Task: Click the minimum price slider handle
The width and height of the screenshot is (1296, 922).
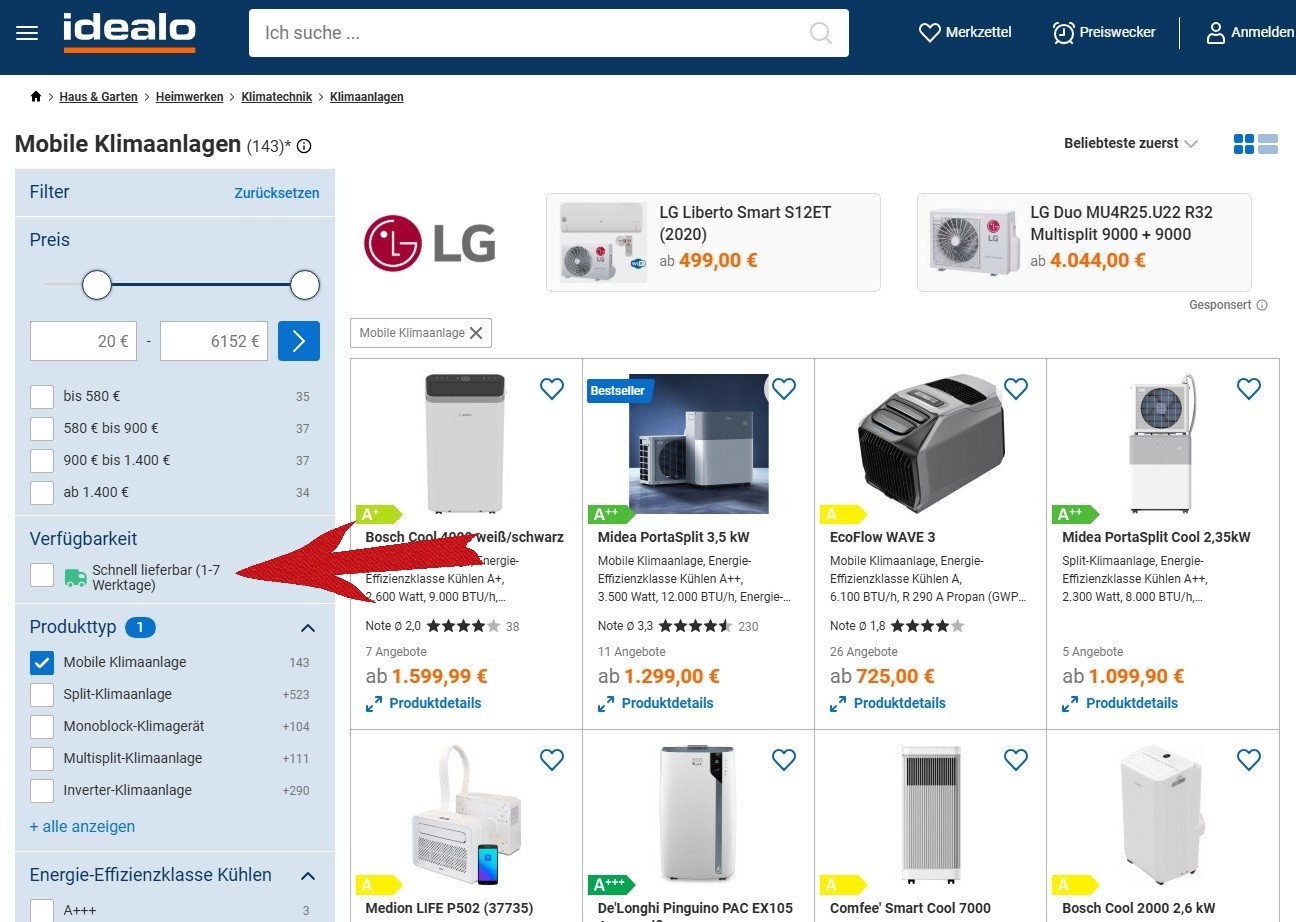Action: (97, 285)
